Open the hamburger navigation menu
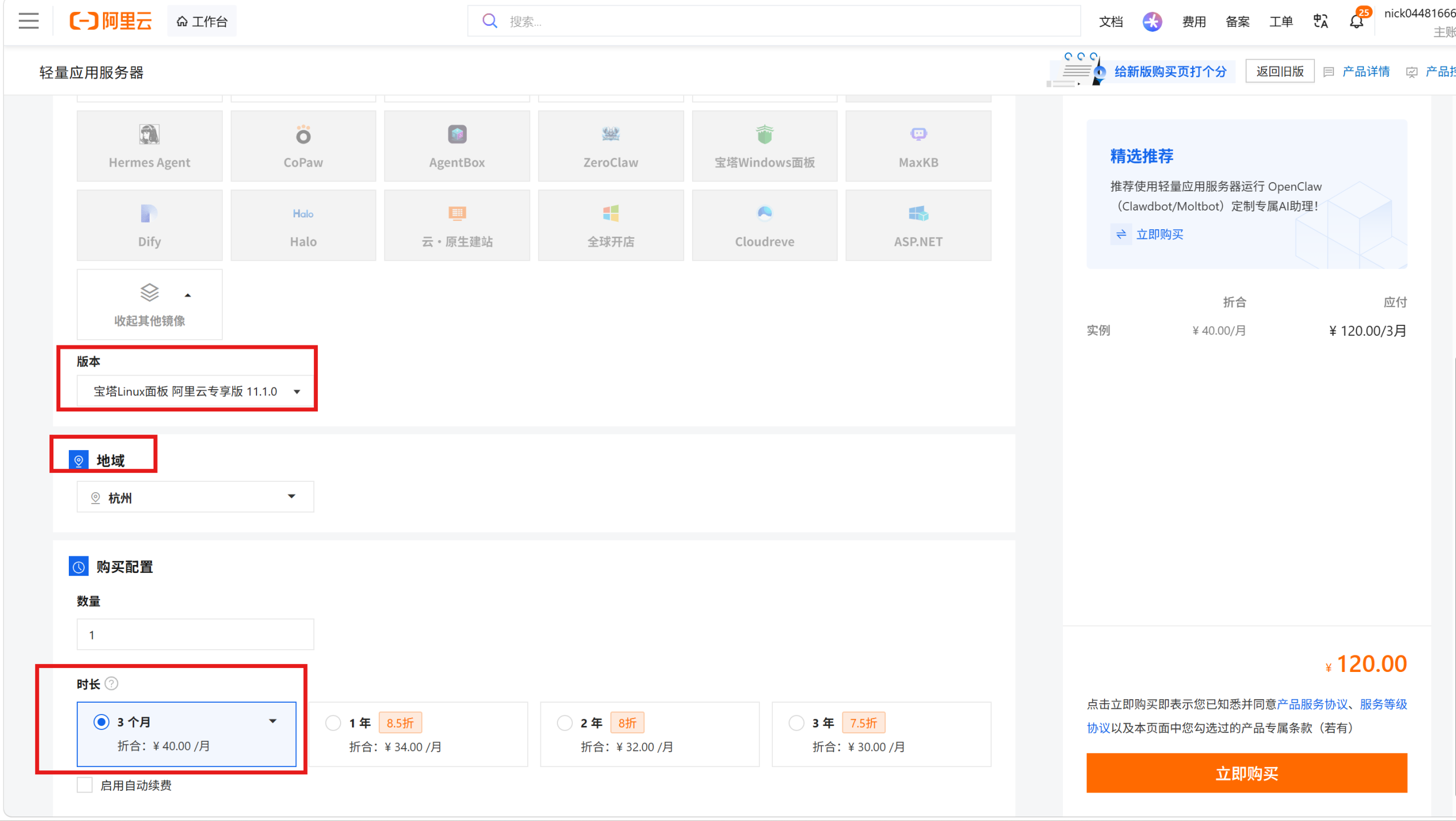The width and height of the screenshot is (1456, 821). (28, 21)
